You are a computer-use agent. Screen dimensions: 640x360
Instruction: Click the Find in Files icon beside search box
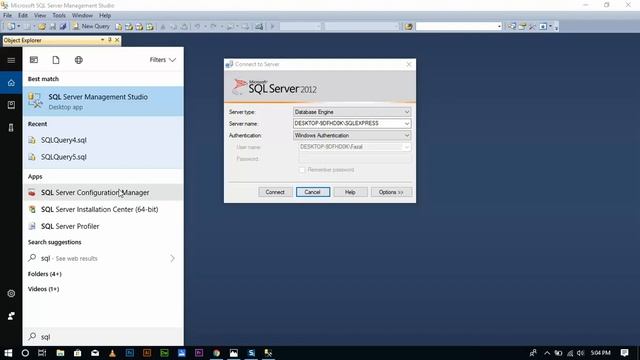click(x=408, y=27)
